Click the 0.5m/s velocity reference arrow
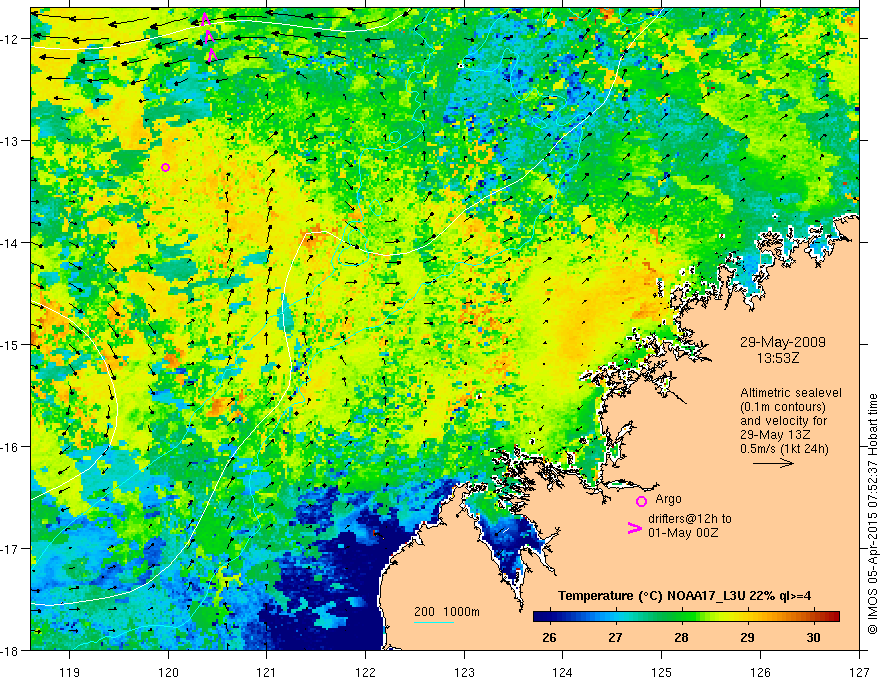This screenshot has height=680, width=880. (x=773, y=463)
